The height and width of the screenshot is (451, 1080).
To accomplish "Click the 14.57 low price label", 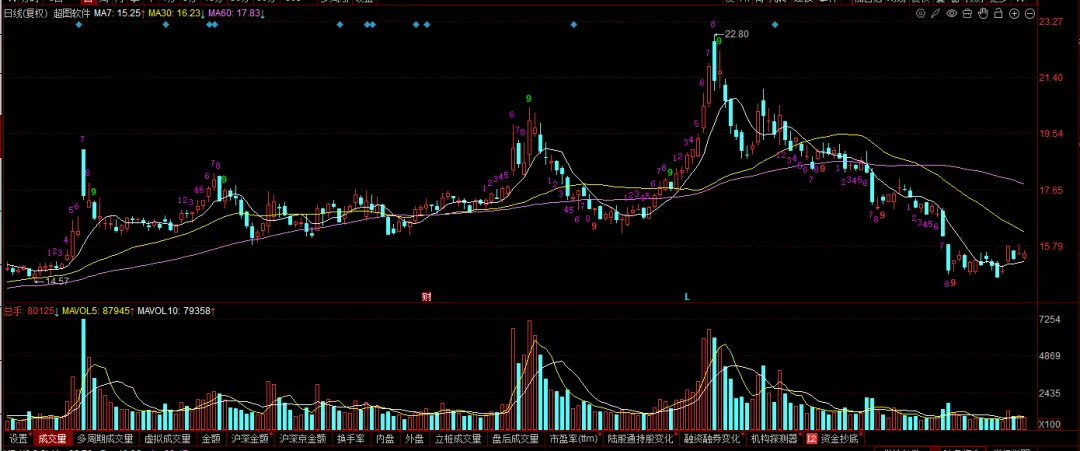I will click(57, 281).
